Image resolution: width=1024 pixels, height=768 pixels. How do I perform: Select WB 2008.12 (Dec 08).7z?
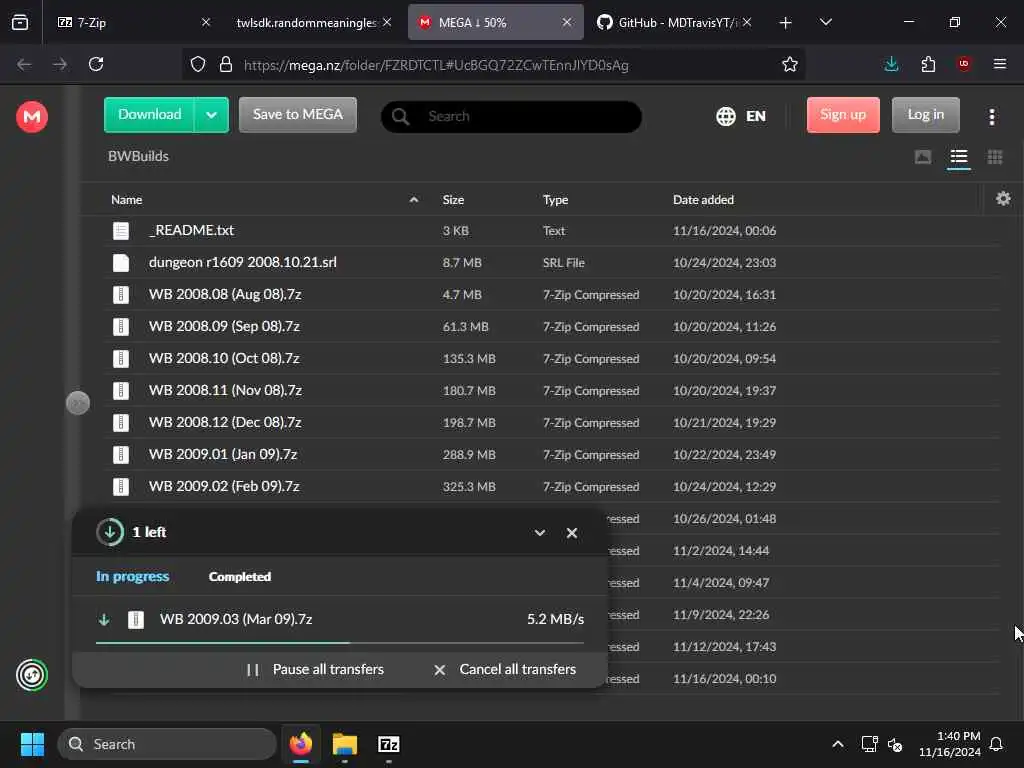tap(552, 423)
